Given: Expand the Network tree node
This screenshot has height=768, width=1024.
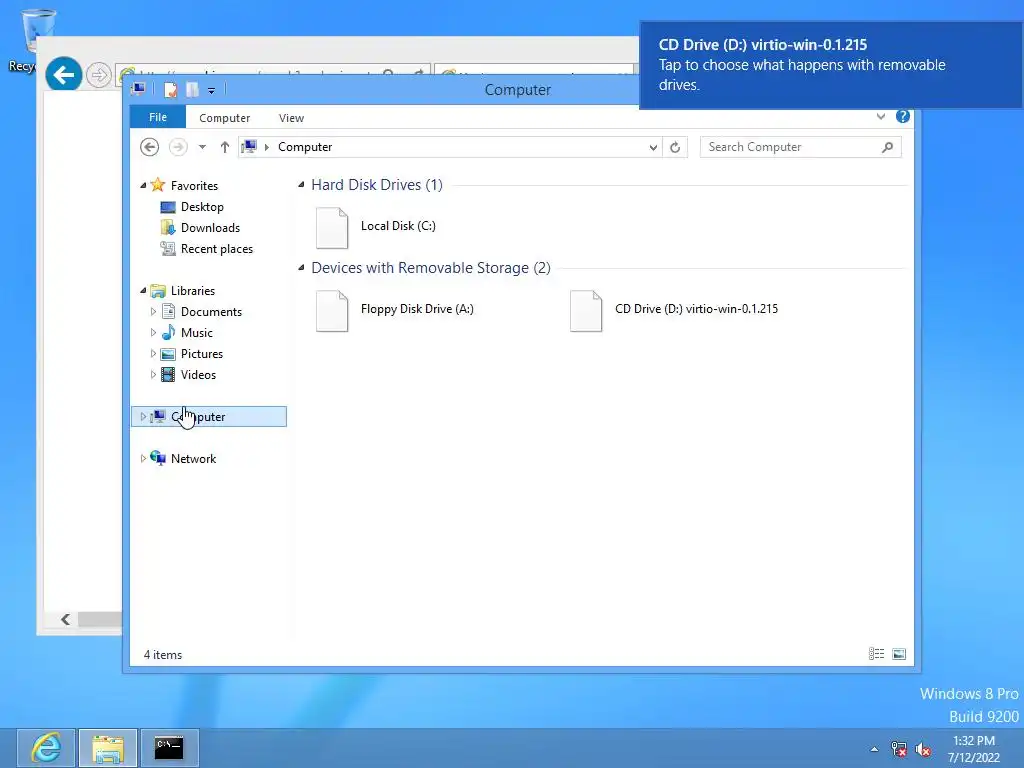Looking at the screenshot, I should pos(143,459).
